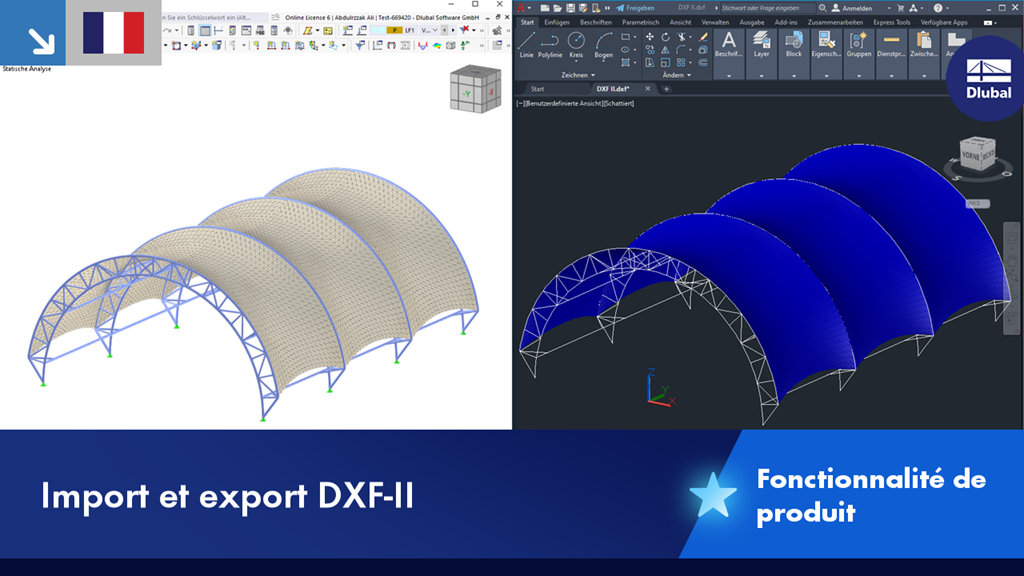Viewport: 1024px width, 576px height.
Task: Switch to the Einfügen ribbon tab
Action: click(x=559, y=22)
